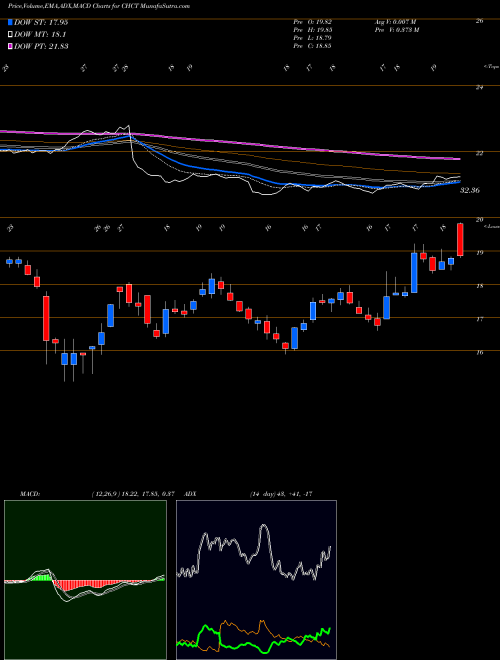Open the dark blue ADX indicator panel

coord(256,580)
